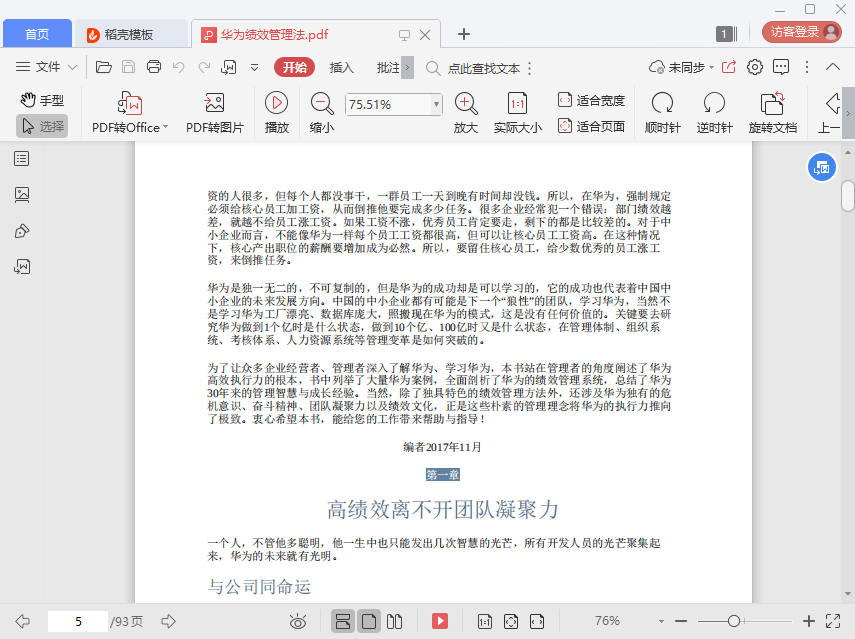Image resolution: width=855 pixels, height=639 pixels.
Task: Set view to actual size 实际大小
Action: pos(517,113)
